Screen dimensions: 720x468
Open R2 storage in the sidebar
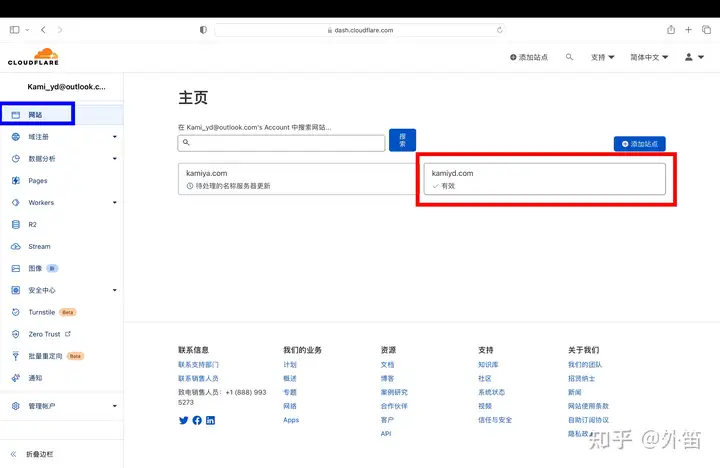click(x=32, y=225)
